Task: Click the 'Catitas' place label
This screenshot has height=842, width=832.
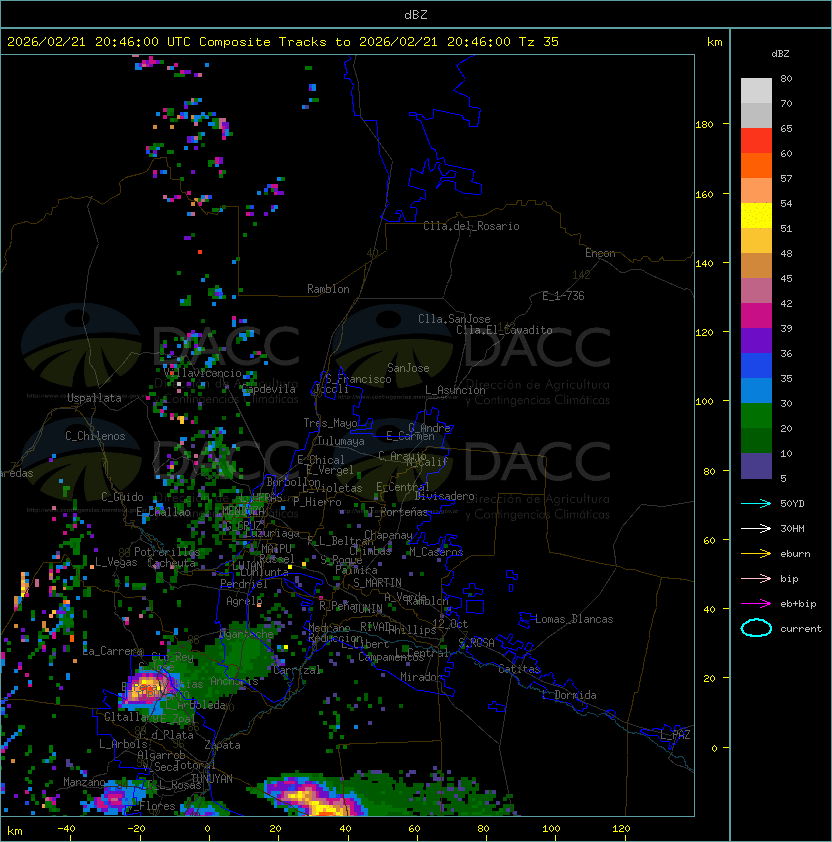Action: pos(519,669)
